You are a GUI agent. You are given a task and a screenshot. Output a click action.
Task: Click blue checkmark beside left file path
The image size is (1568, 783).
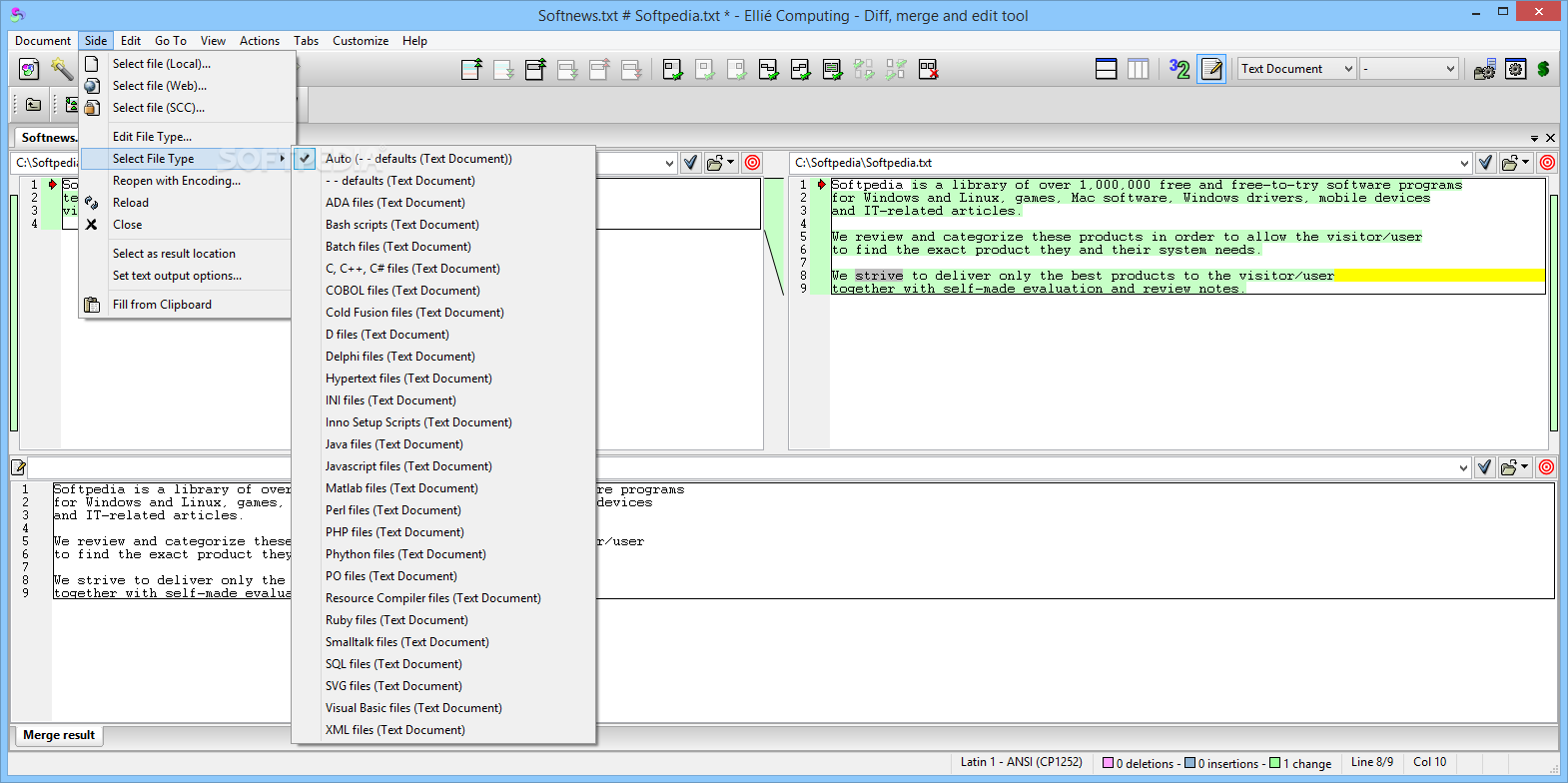pyautogui.click(x=690, y=163)
